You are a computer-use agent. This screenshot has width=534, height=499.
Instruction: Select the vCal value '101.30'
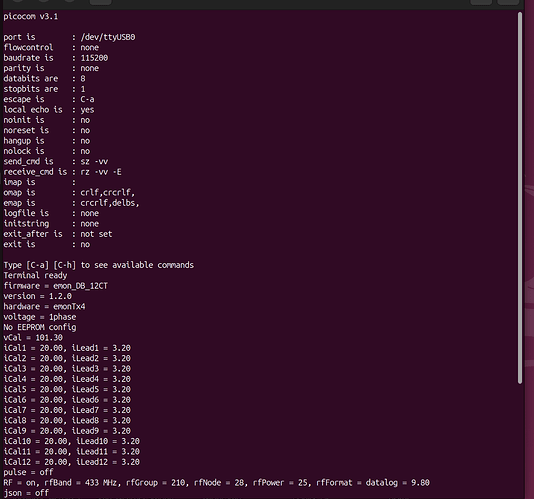coord(49,338)
